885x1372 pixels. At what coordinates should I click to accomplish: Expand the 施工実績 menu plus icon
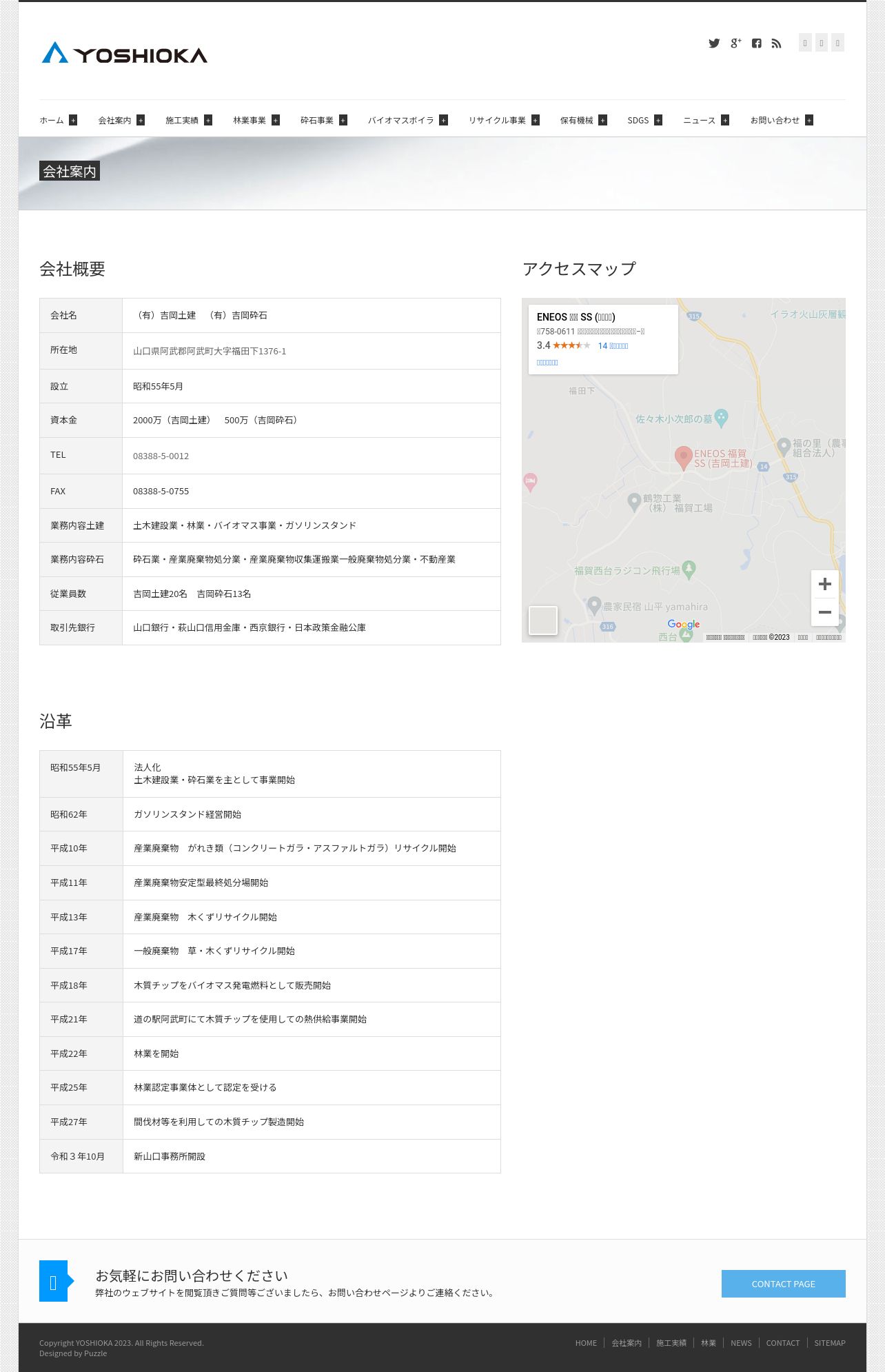pyautogui.click(x=208, y=120)
